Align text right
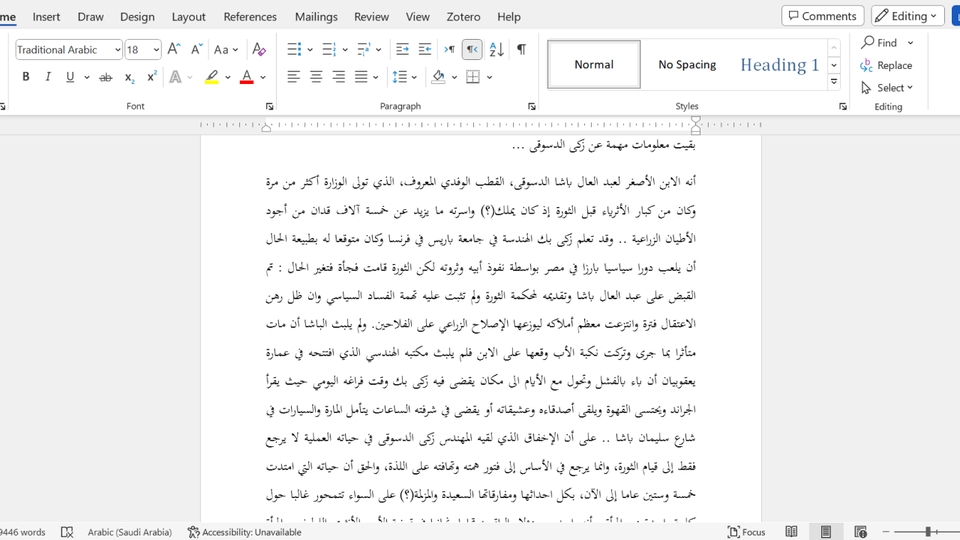This screenshot has width=960, height=540. (339, 77)
